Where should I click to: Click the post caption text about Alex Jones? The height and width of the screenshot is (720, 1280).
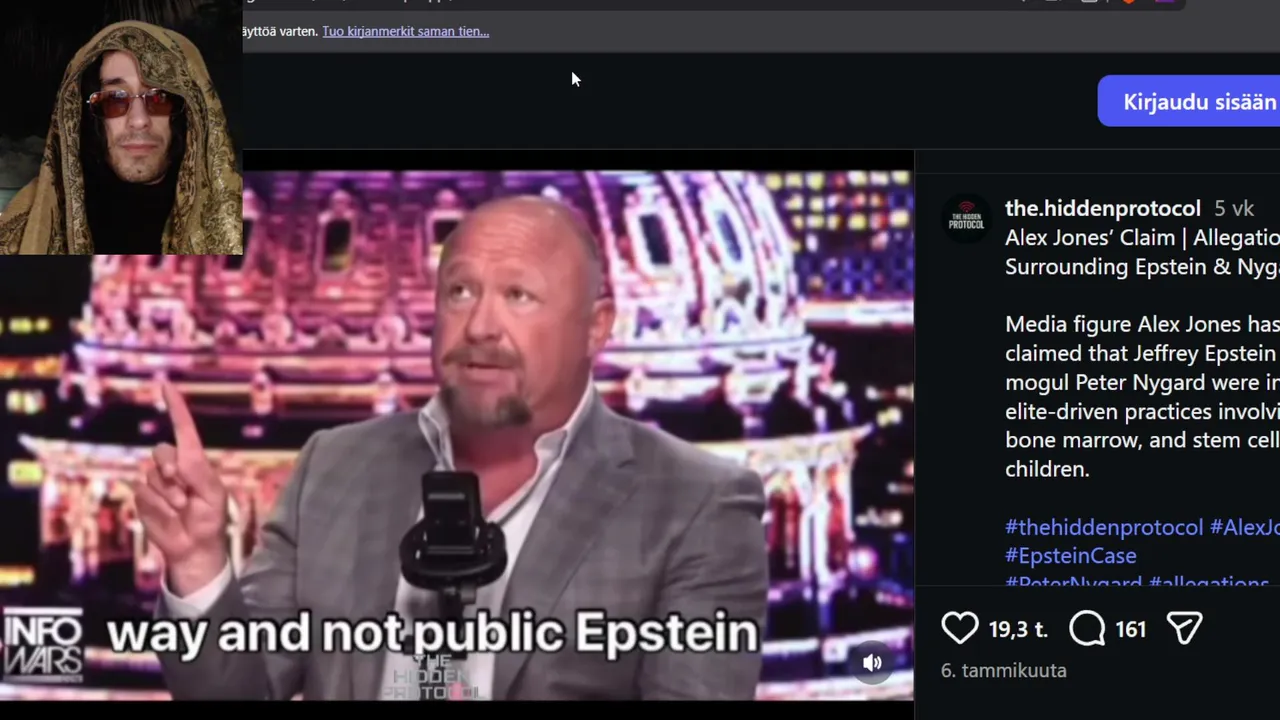point(1142,396)
